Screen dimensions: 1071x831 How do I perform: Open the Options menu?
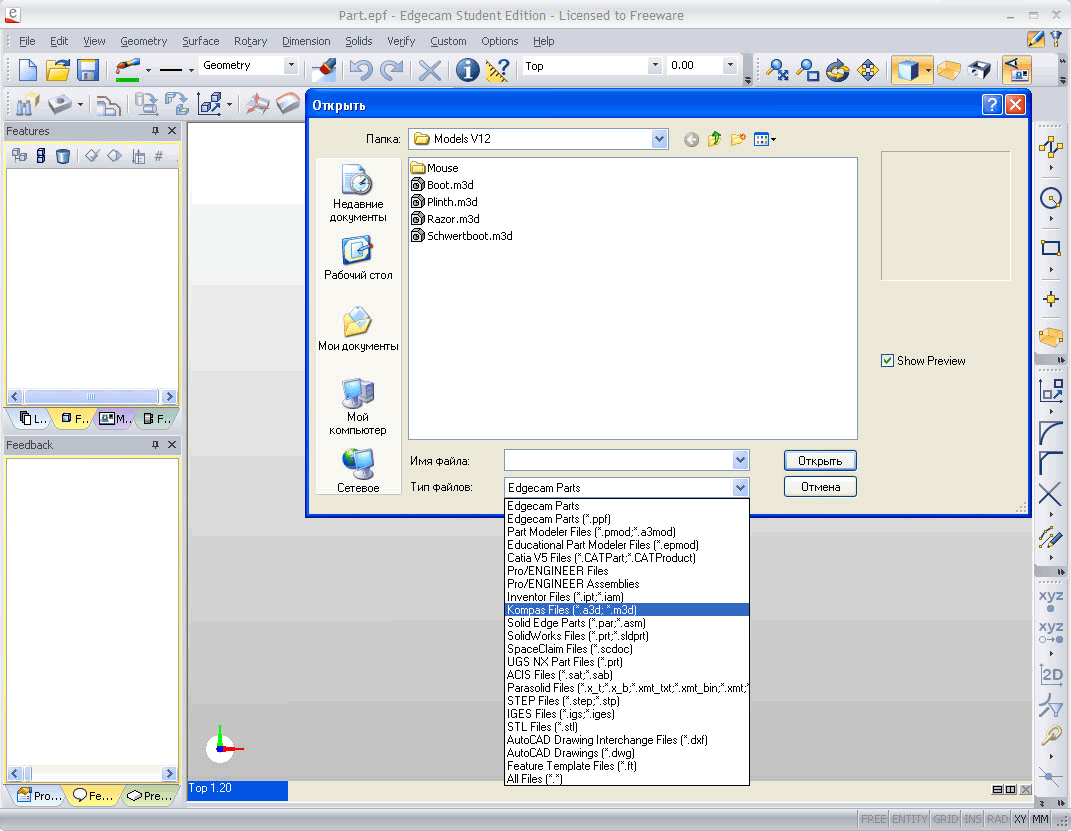499,41
